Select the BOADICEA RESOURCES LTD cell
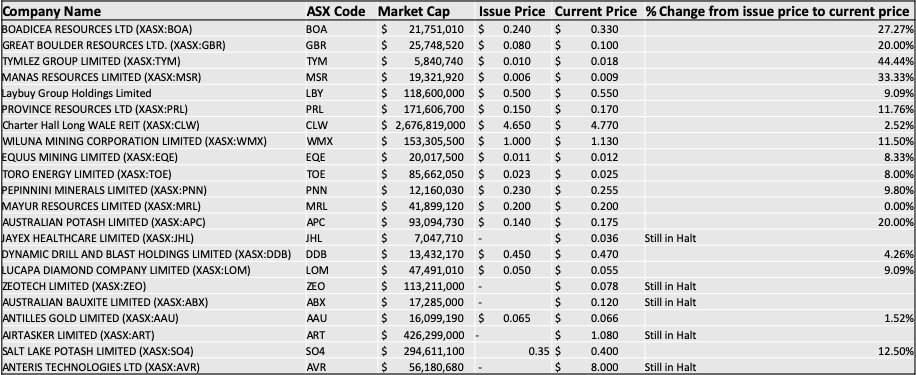This screenshot has width=916, height=375. 152,29
